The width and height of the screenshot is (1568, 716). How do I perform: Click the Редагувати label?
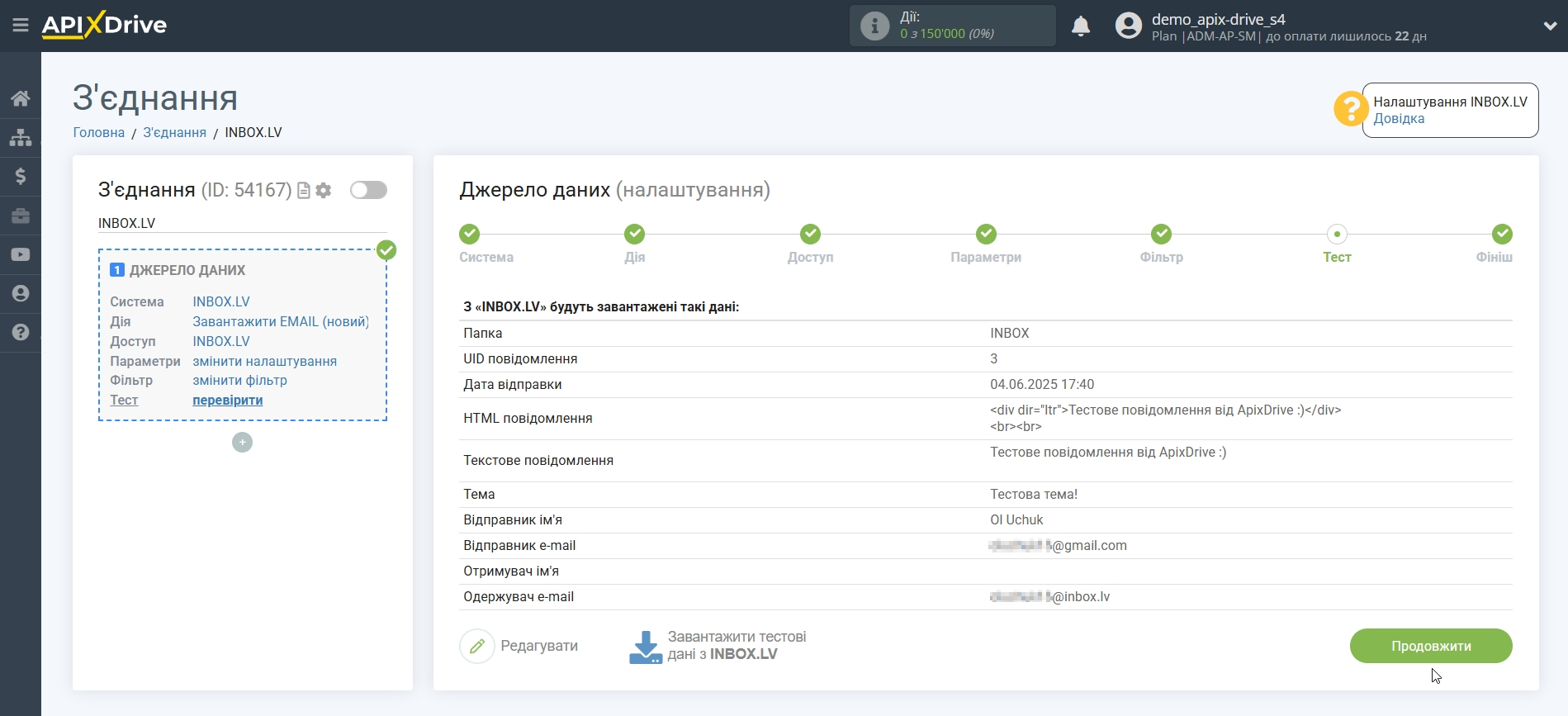tap(539, 646)
